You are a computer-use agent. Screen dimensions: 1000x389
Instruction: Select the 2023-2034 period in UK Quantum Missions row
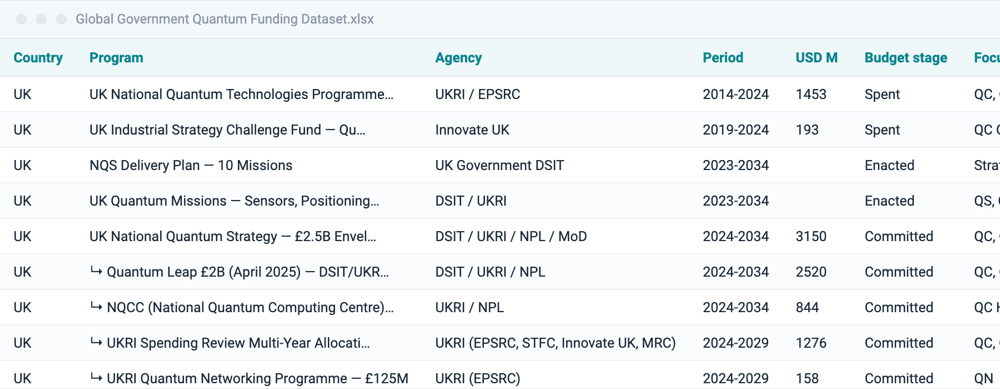click(x=736, y=202)
